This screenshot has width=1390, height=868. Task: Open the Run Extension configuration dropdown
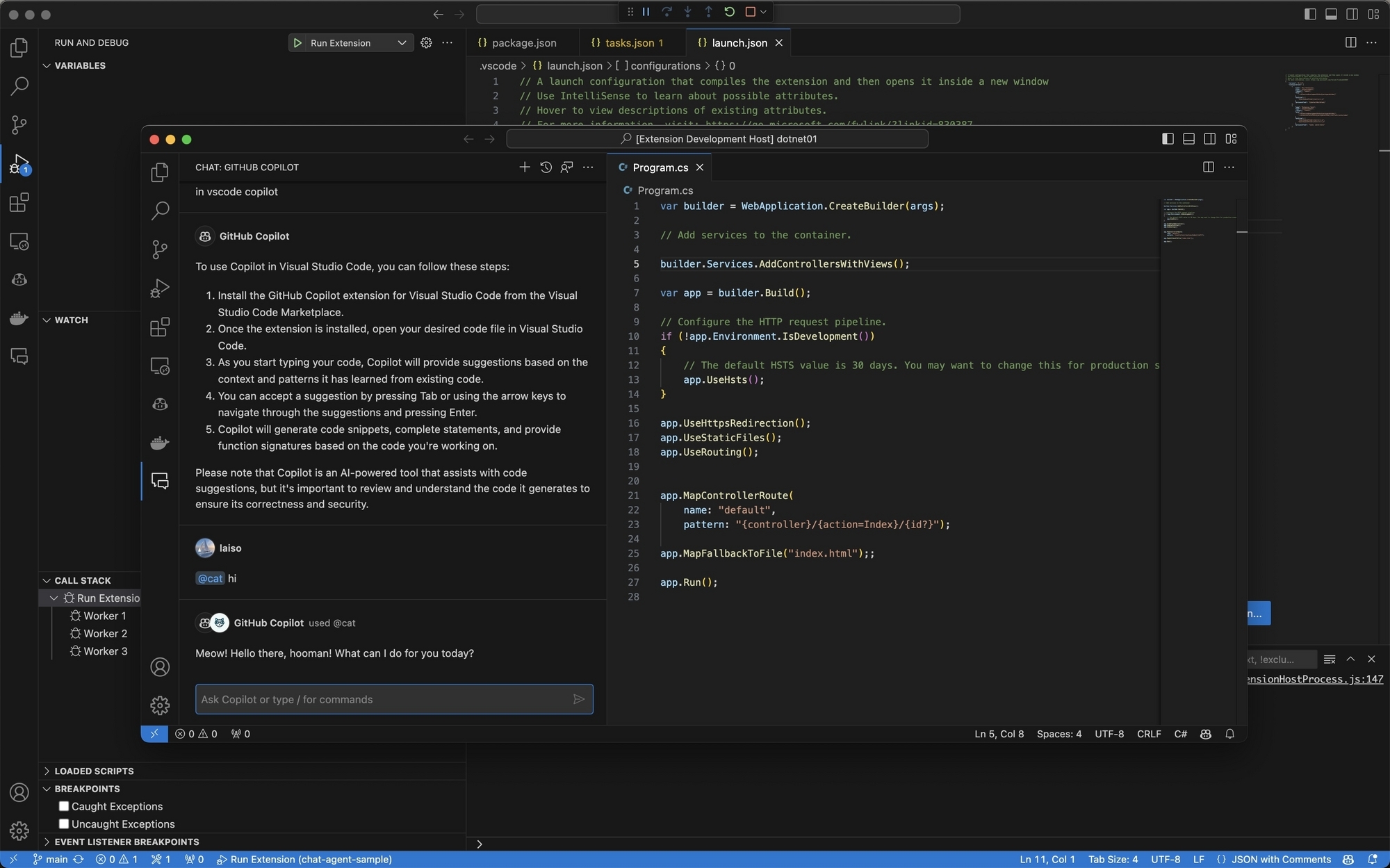tap(401, 43)
